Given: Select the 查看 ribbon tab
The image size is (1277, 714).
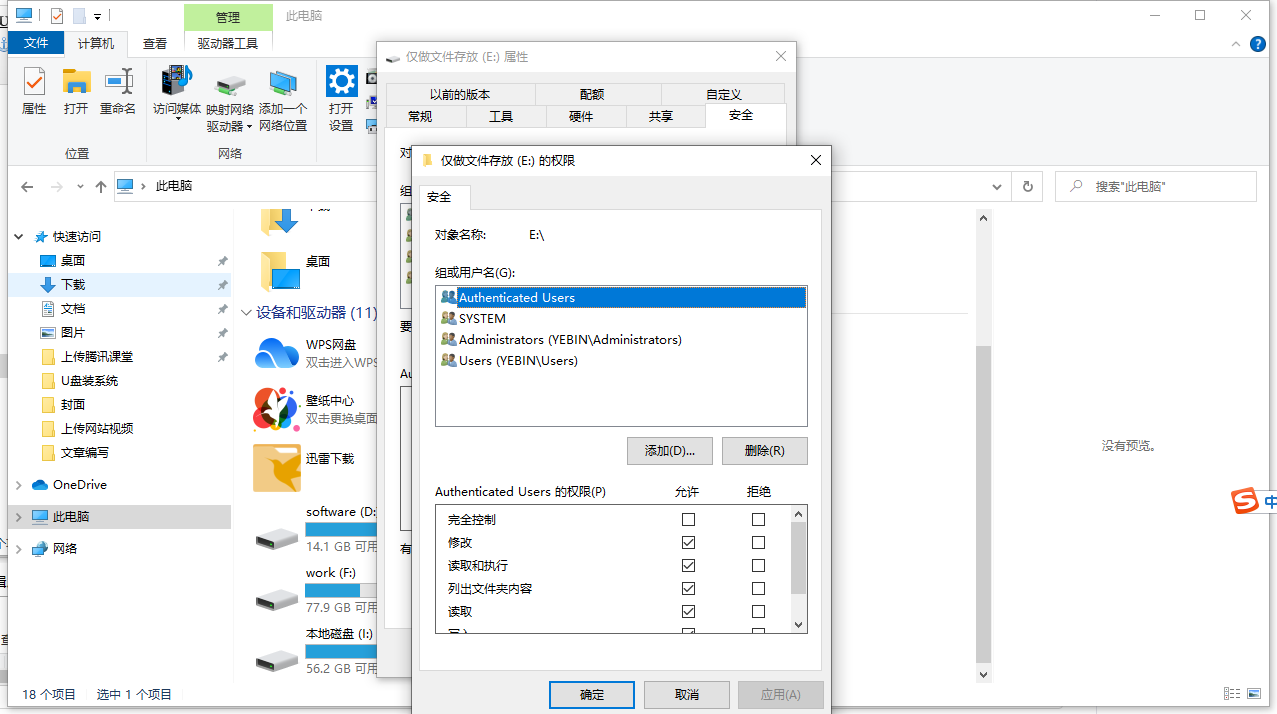Looking at the screenshot, I should [156, 42].
